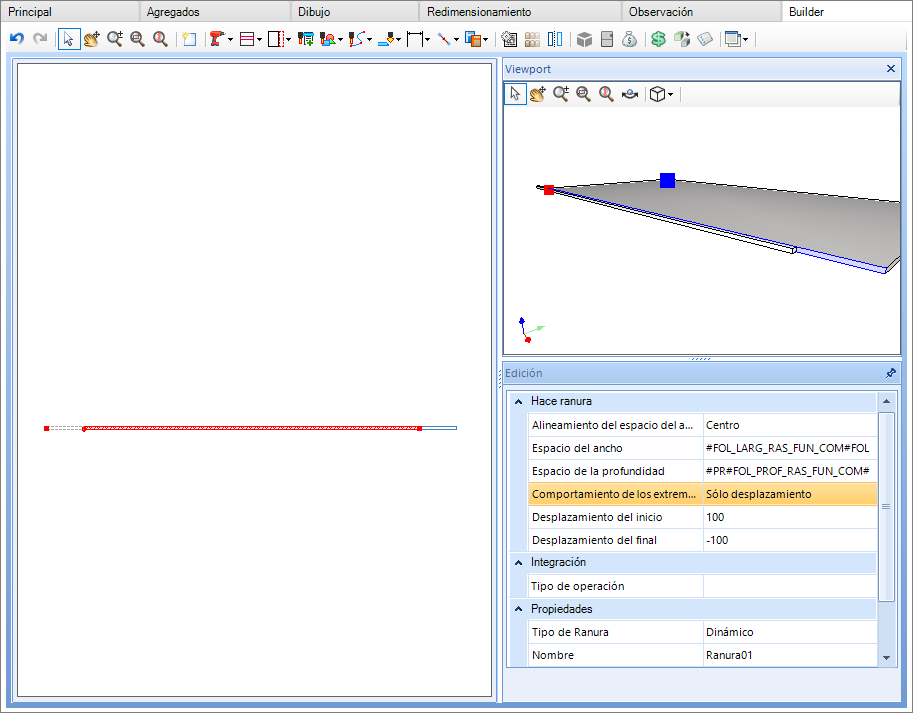Click the red drill tool icon

coord(217,39)
